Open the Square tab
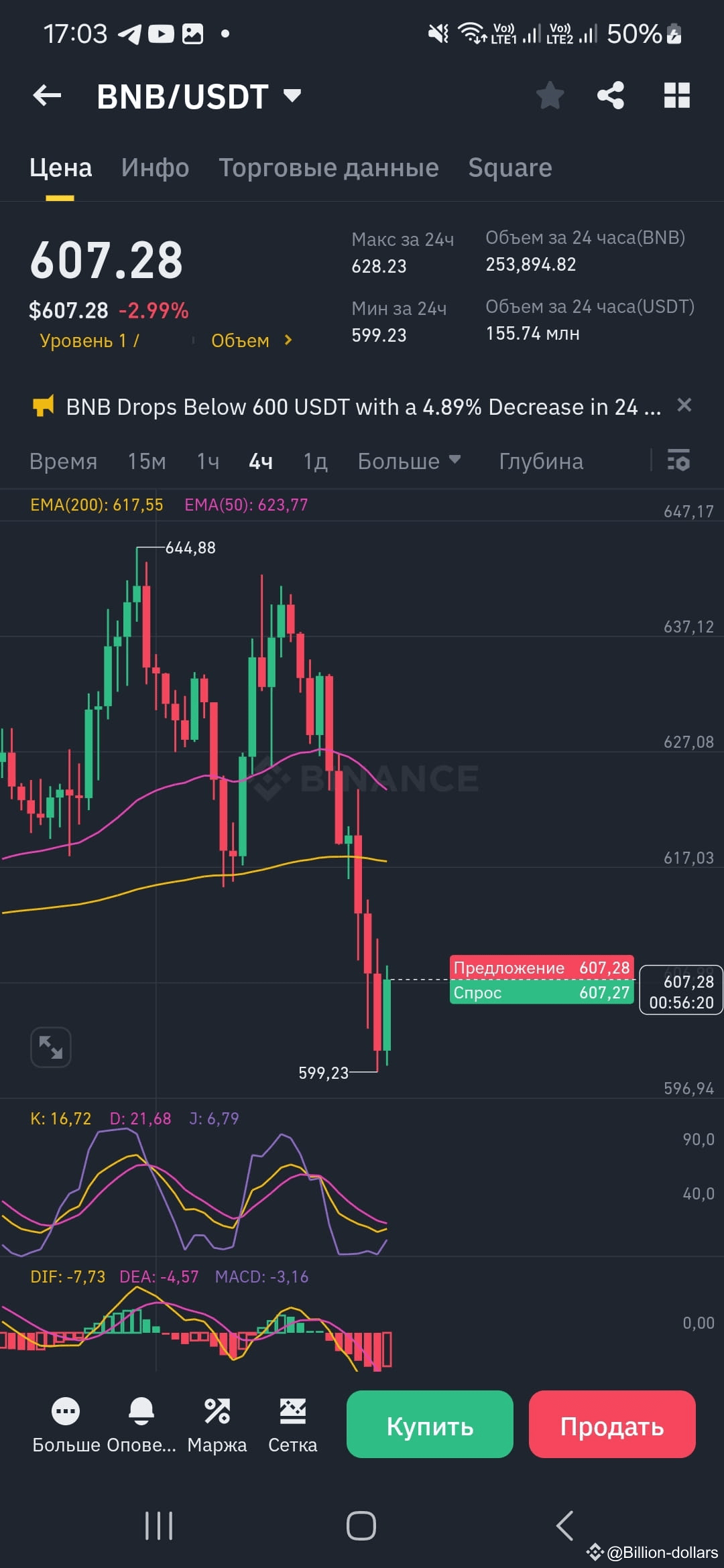The image size is (724, 1568). 510,168
